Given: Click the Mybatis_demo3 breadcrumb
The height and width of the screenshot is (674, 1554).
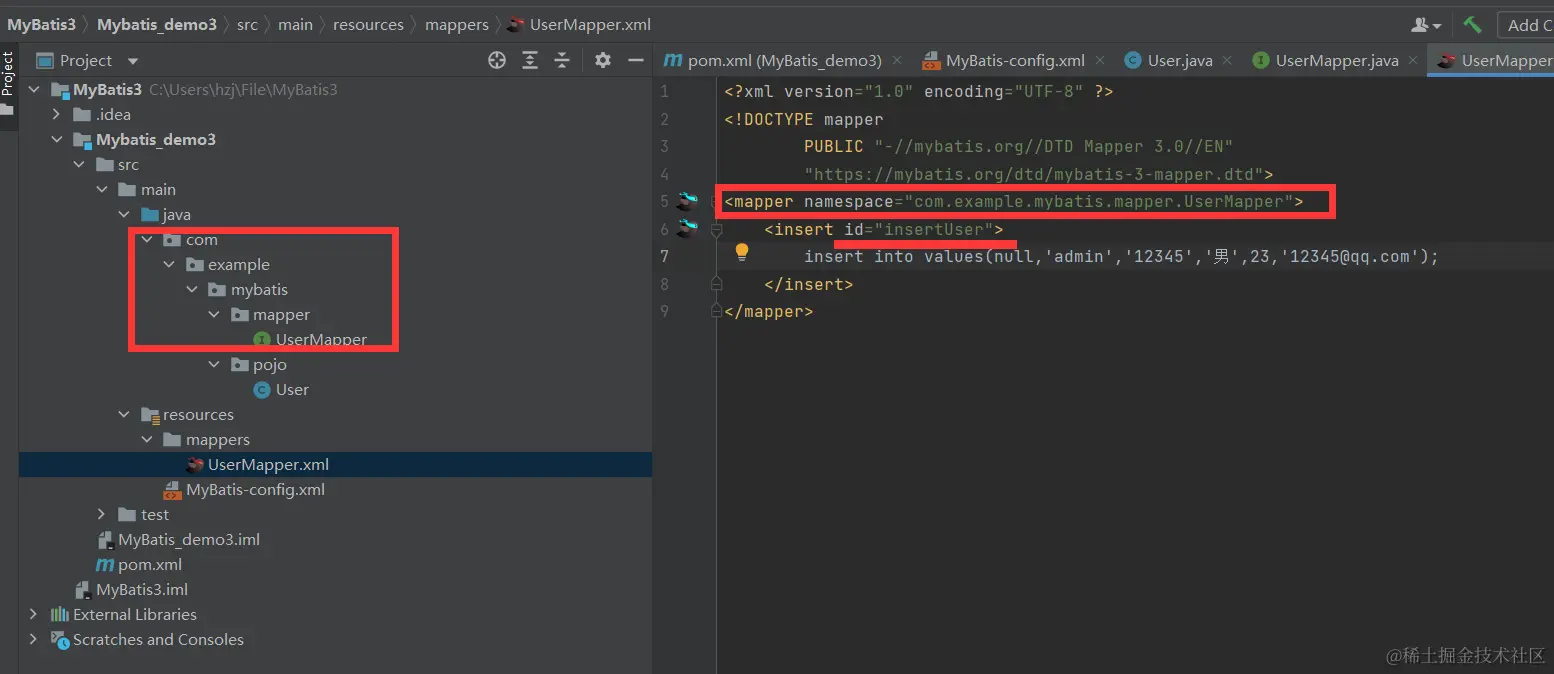Looking at the screenshot, I should pyautogui.click(x=156, y=24).
